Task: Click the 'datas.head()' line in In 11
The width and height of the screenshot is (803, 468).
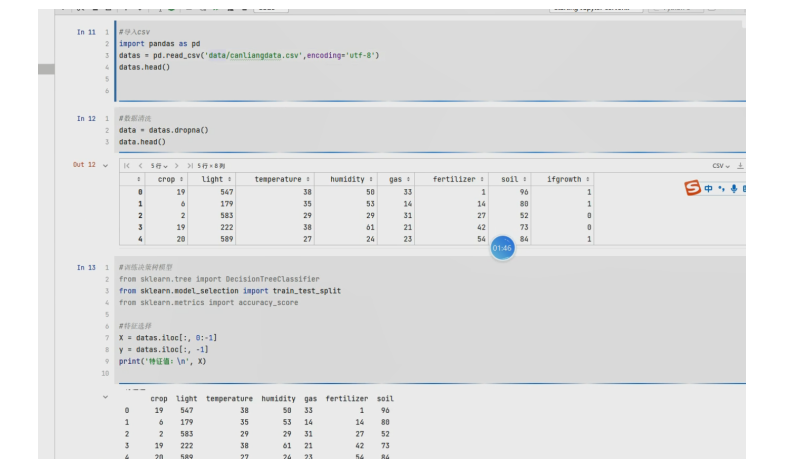Action: click(x=144, y=67)
